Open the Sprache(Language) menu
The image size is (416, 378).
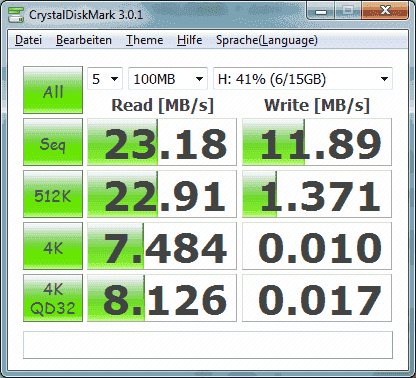coord(267,40)
